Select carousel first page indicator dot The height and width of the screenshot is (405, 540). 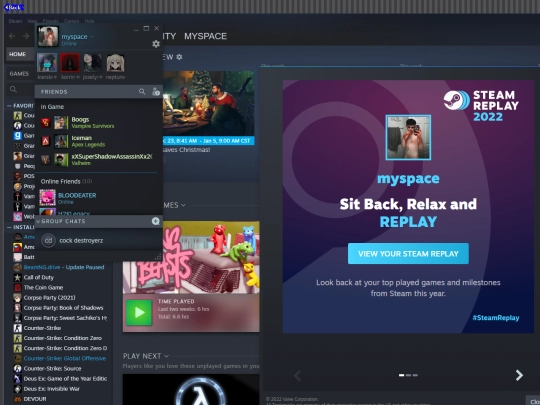(401, 375)
